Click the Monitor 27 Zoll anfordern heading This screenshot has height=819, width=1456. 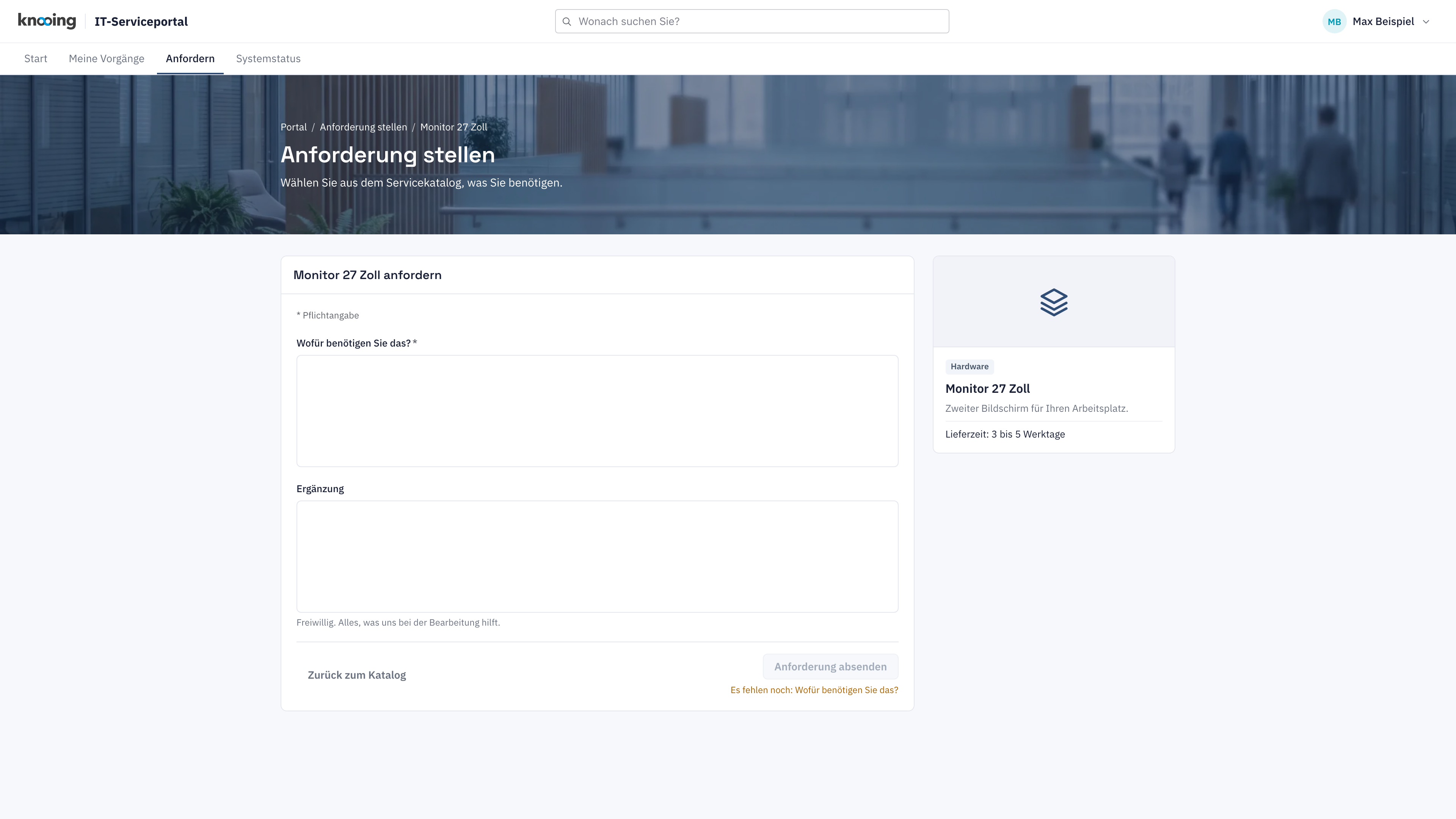click(x=367, y=275)
